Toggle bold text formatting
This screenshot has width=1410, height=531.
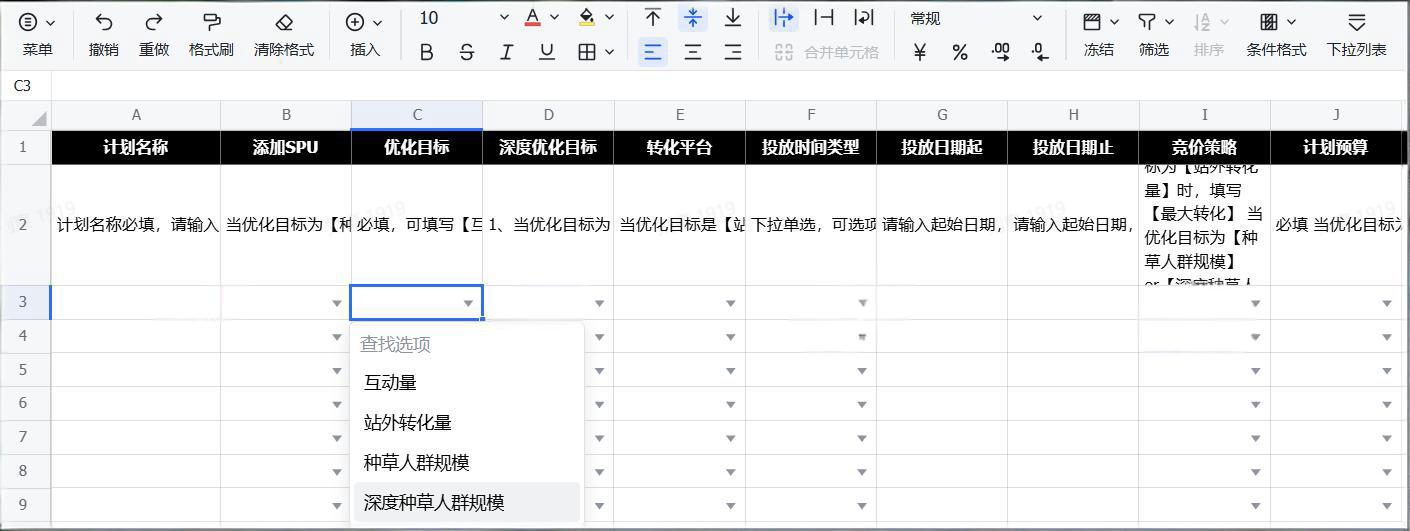(x=426, y=53)
